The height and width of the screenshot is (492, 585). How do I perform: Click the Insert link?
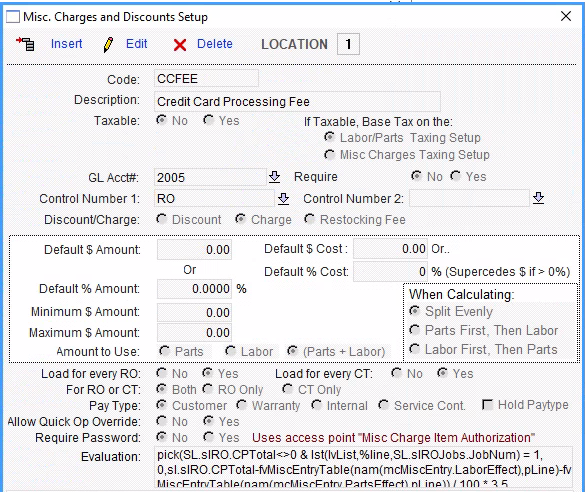click(x=66, y=44)
